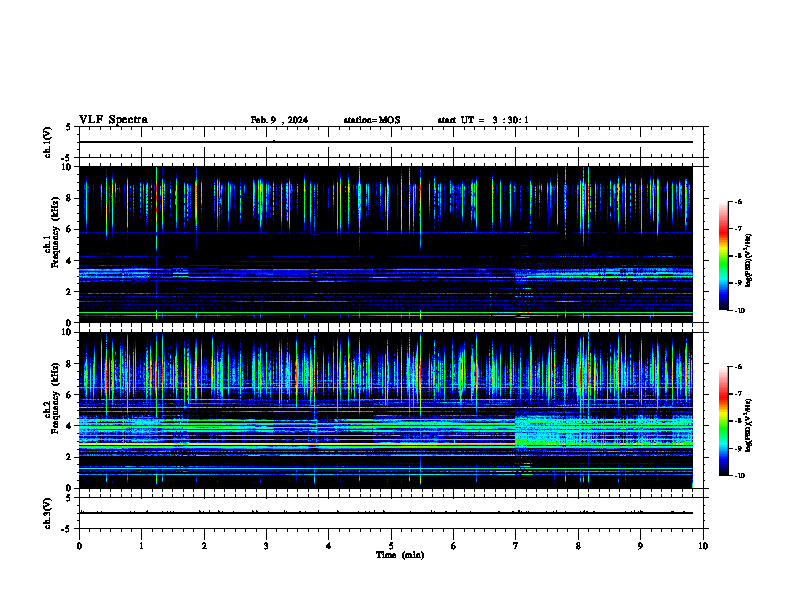Click the upper colorbar's log(PSD) unit label
792x612 pixels.
pyautogui.click(x=749, y=260)
